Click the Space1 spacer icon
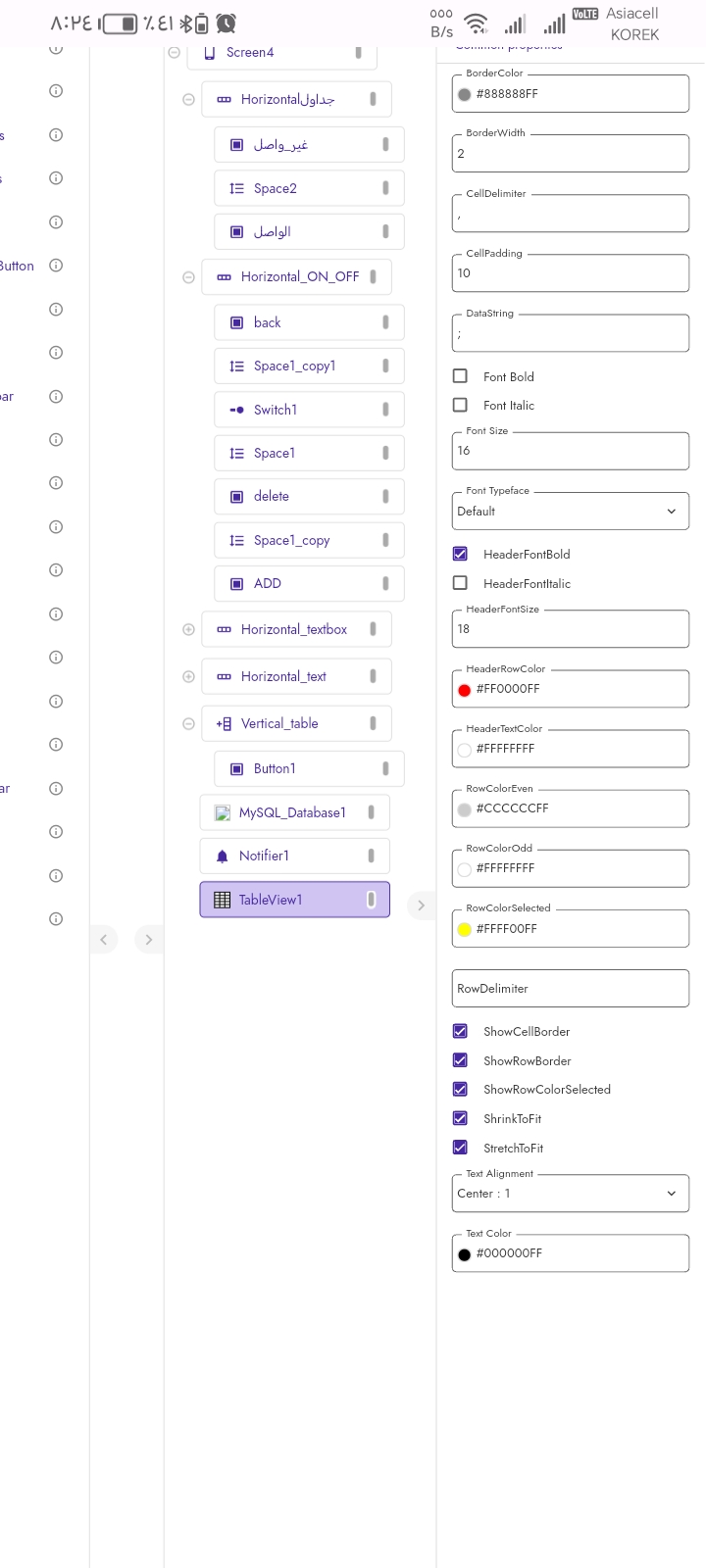This screenshot has height=1568, width=706. pos(236,453)
